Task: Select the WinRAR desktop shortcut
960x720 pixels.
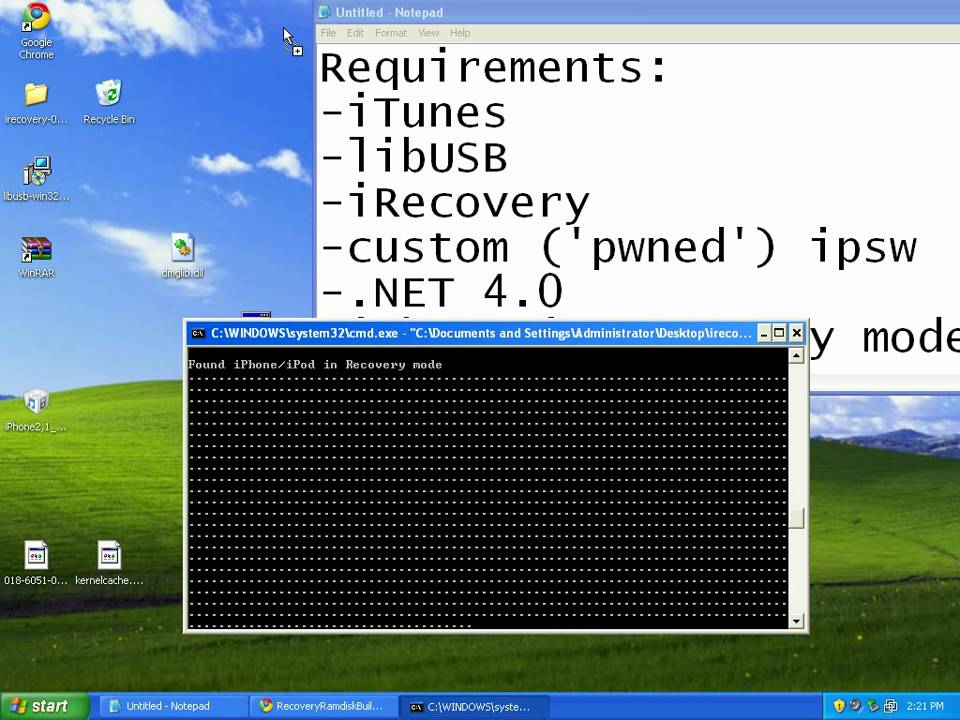Action: pos(36,257)
